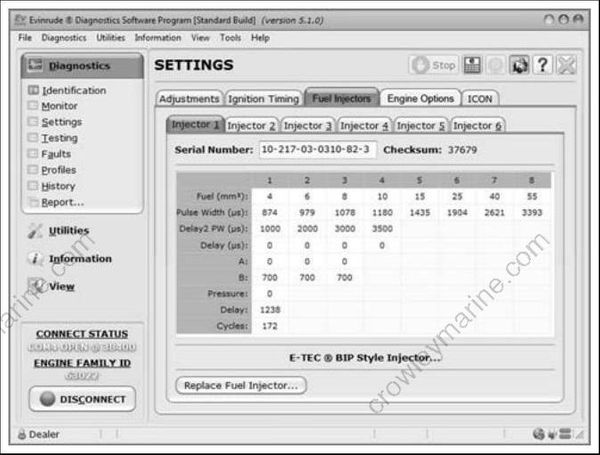
Task: Click the Replace Fuel Injector button
Action: (241, 385)
